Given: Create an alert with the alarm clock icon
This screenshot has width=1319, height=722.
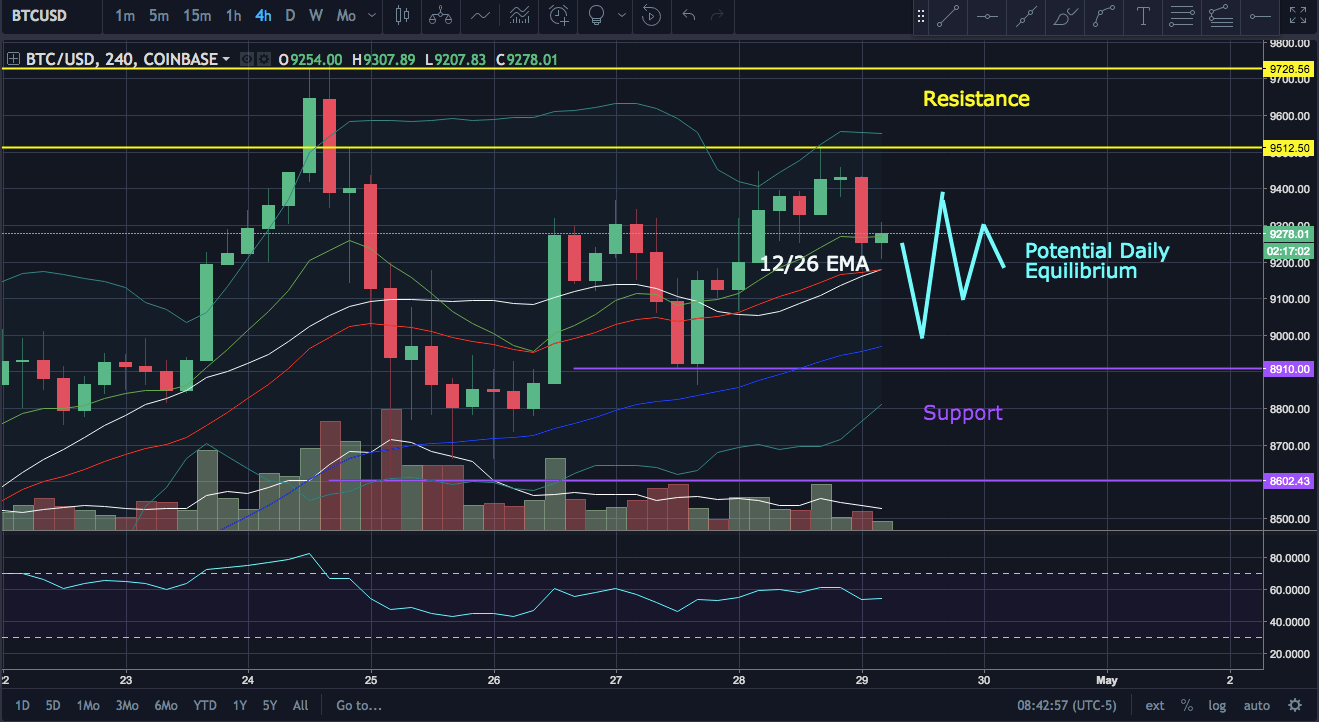Looking at the screenshot, I should (559, 15).
